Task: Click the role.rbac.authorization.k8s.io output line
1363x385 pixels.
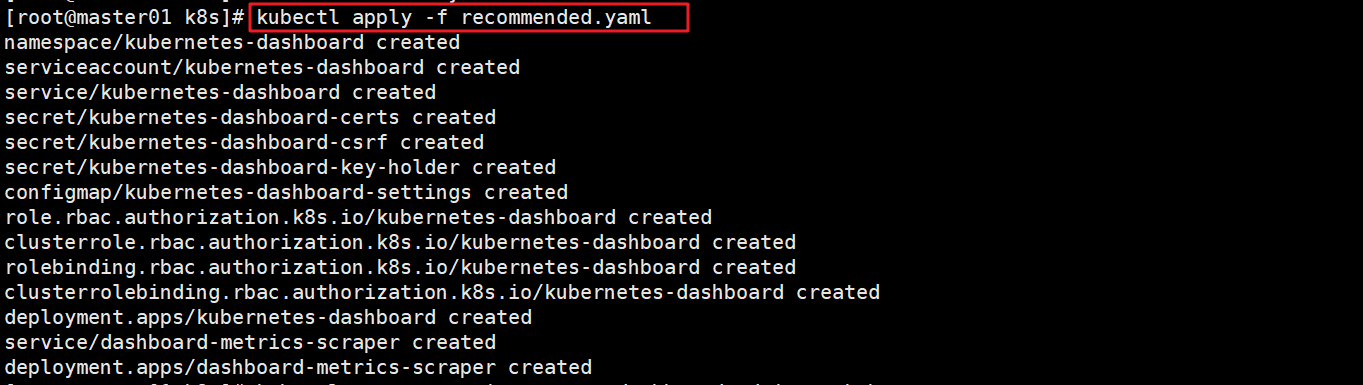Action: coord(358,218)
